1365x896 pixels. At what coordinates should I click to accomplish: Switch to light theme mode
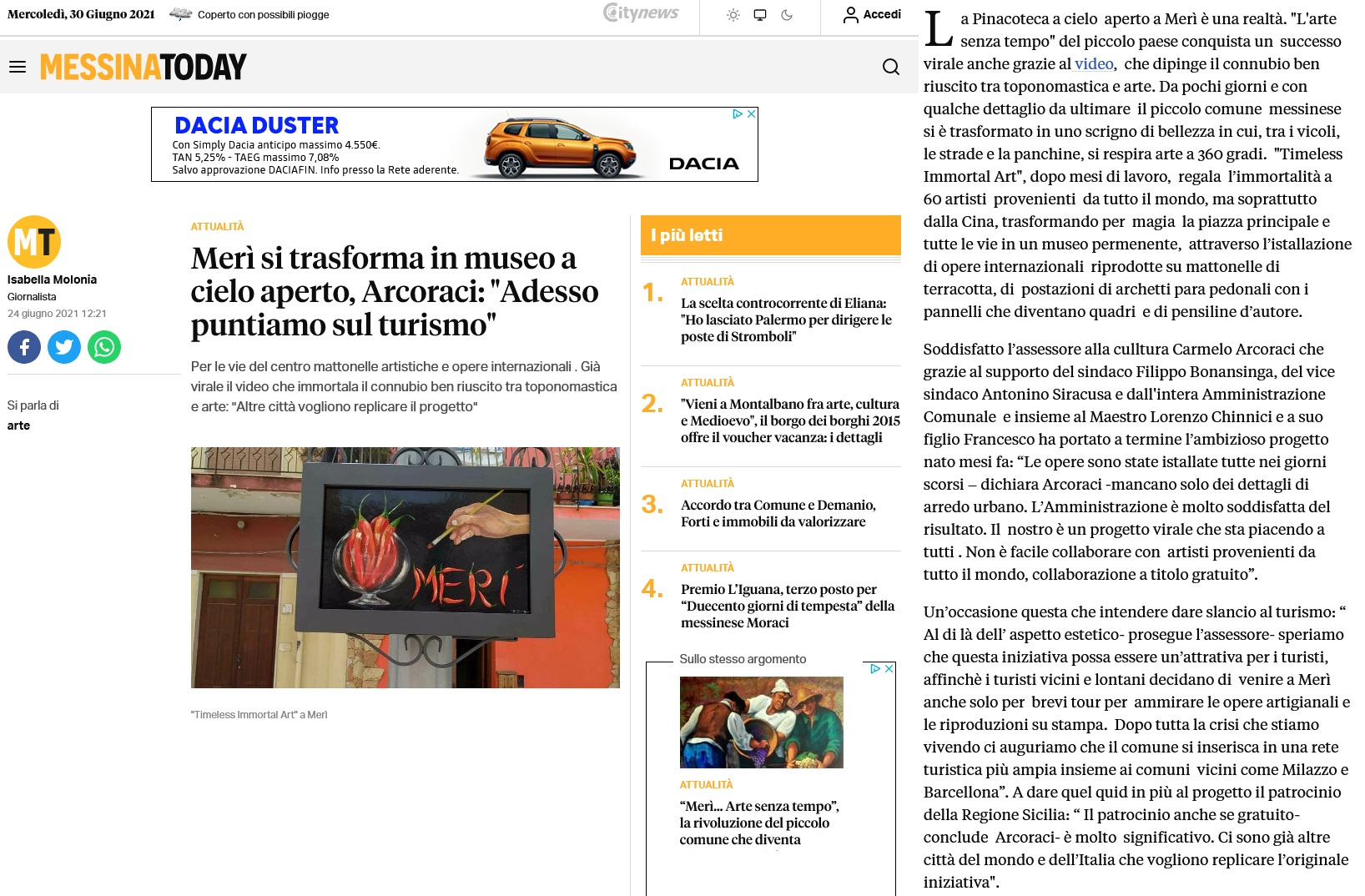point(733,15)
